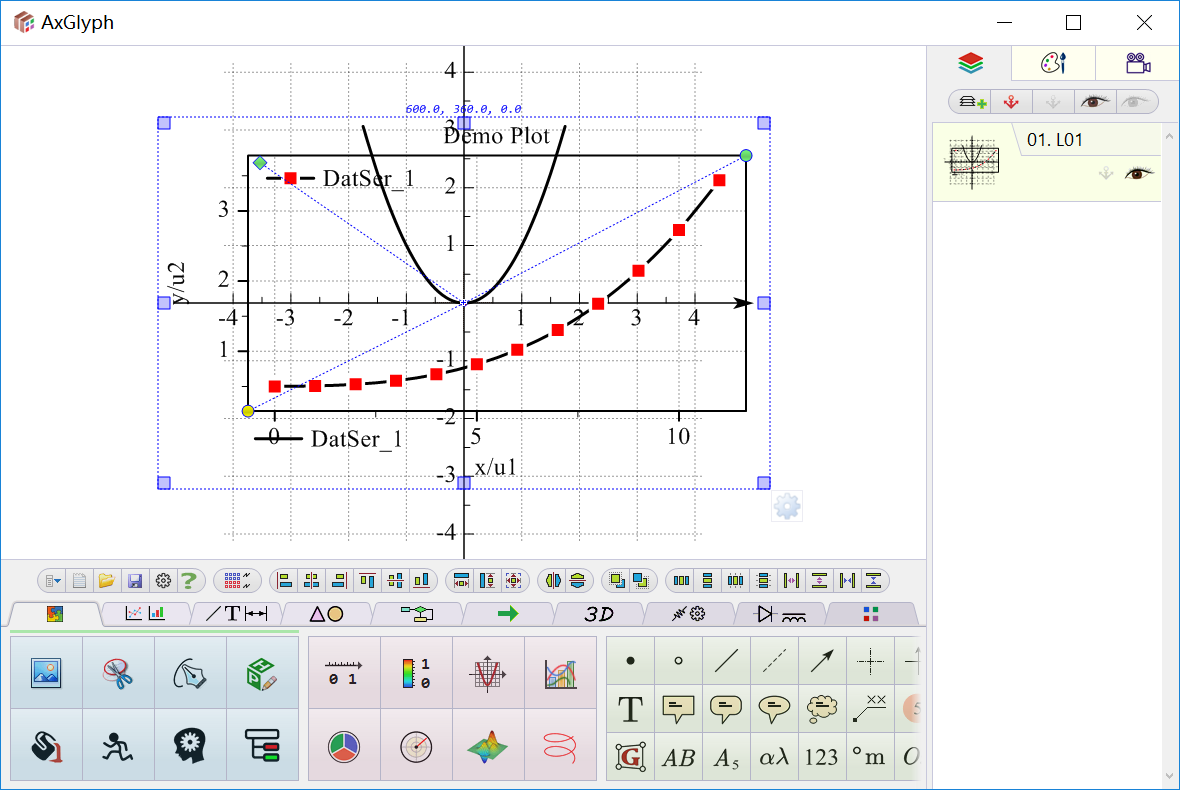Open the menu list dropdown button

pos(53,581)
